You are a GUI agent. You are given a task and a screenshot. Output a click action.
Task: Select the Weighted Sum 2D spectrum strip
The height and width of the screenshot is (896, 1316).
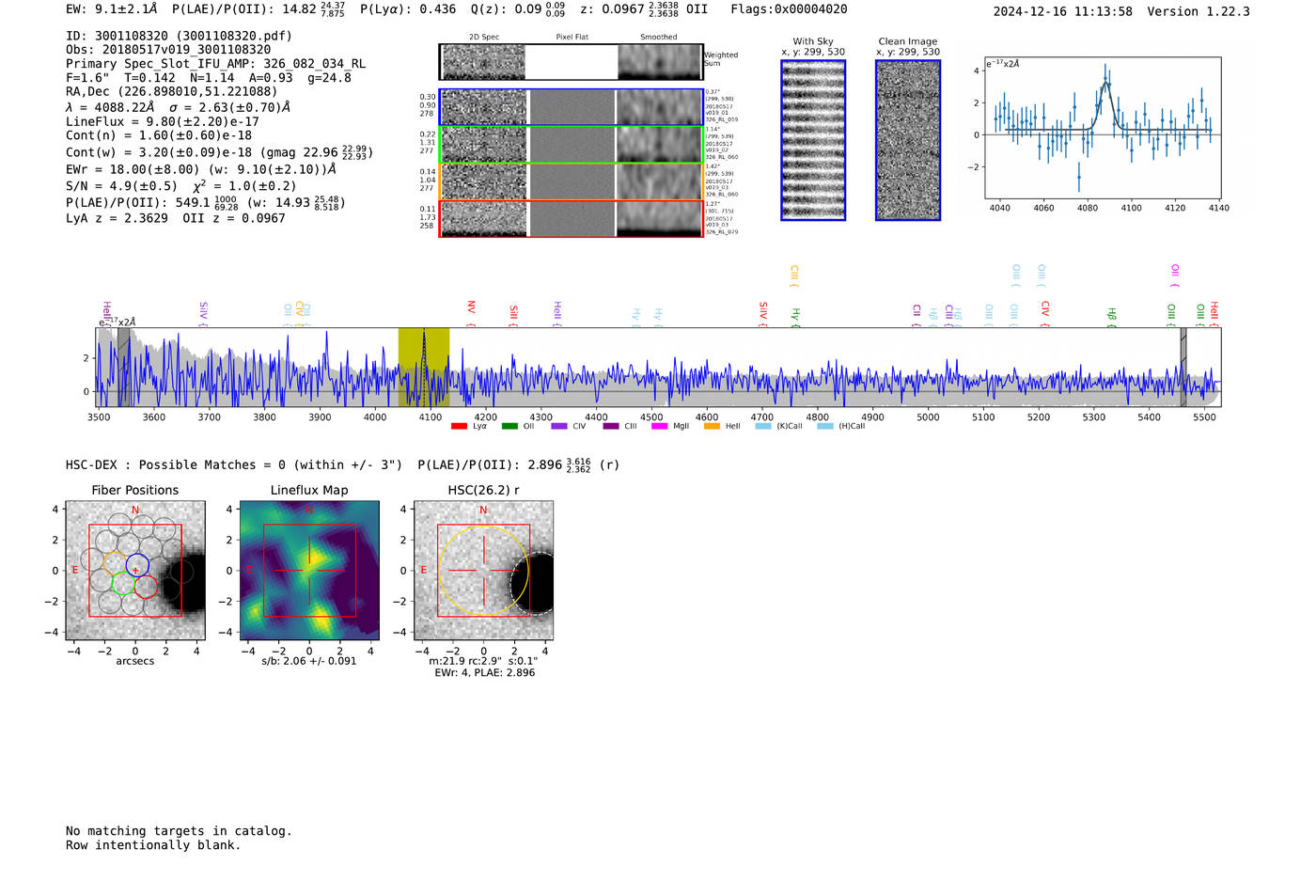[x=572, y=62]
